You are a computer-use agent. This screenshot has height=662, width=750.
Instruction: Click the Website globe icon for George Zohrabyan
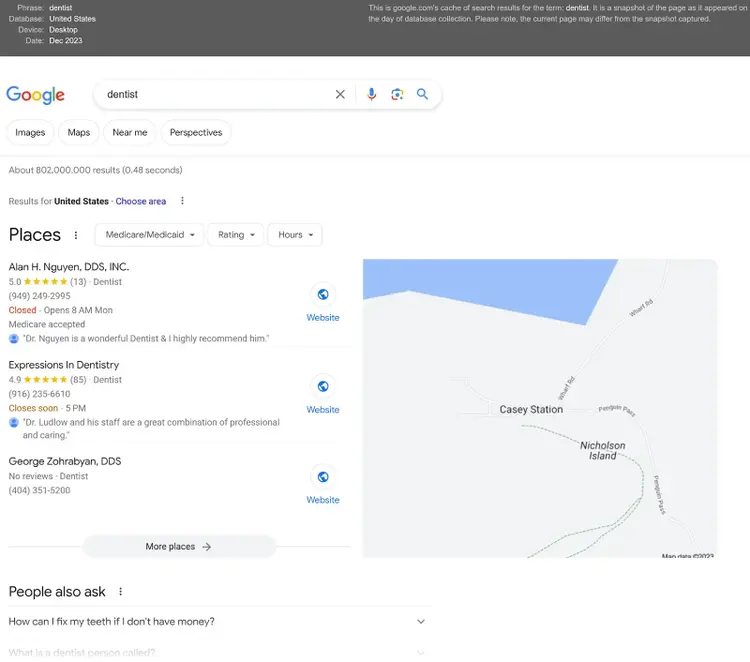tap(323, 477)
